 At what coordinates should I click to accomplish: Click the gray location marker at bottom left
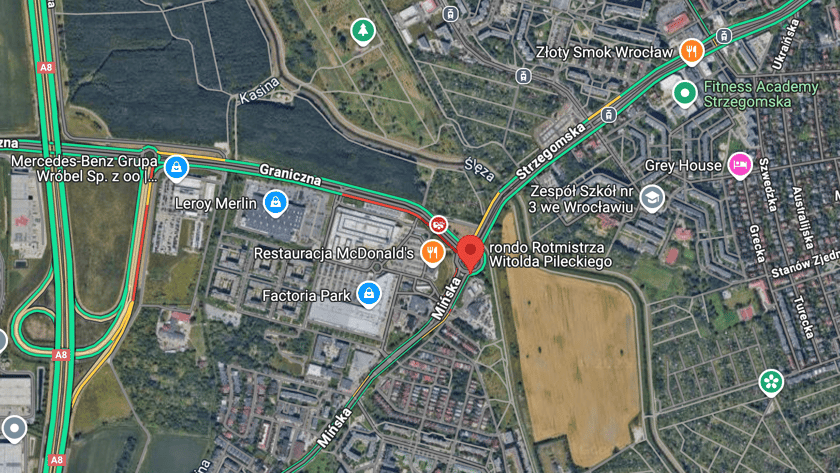point(13,429)
